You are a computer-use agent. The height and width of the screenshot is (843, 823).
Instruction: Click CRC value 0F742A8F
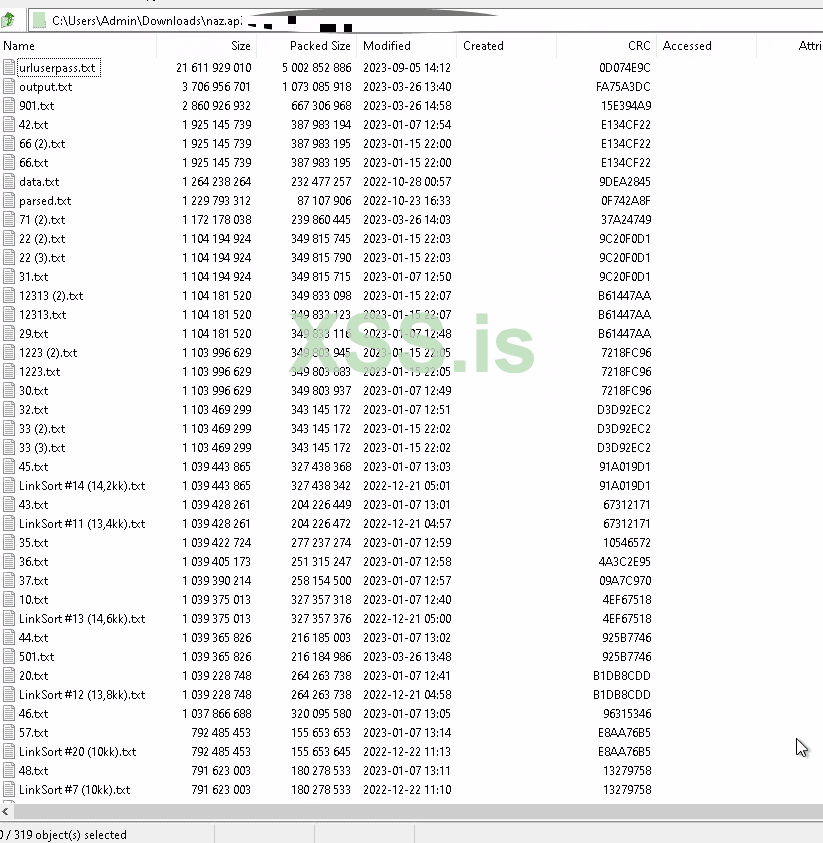coord(626,201)
